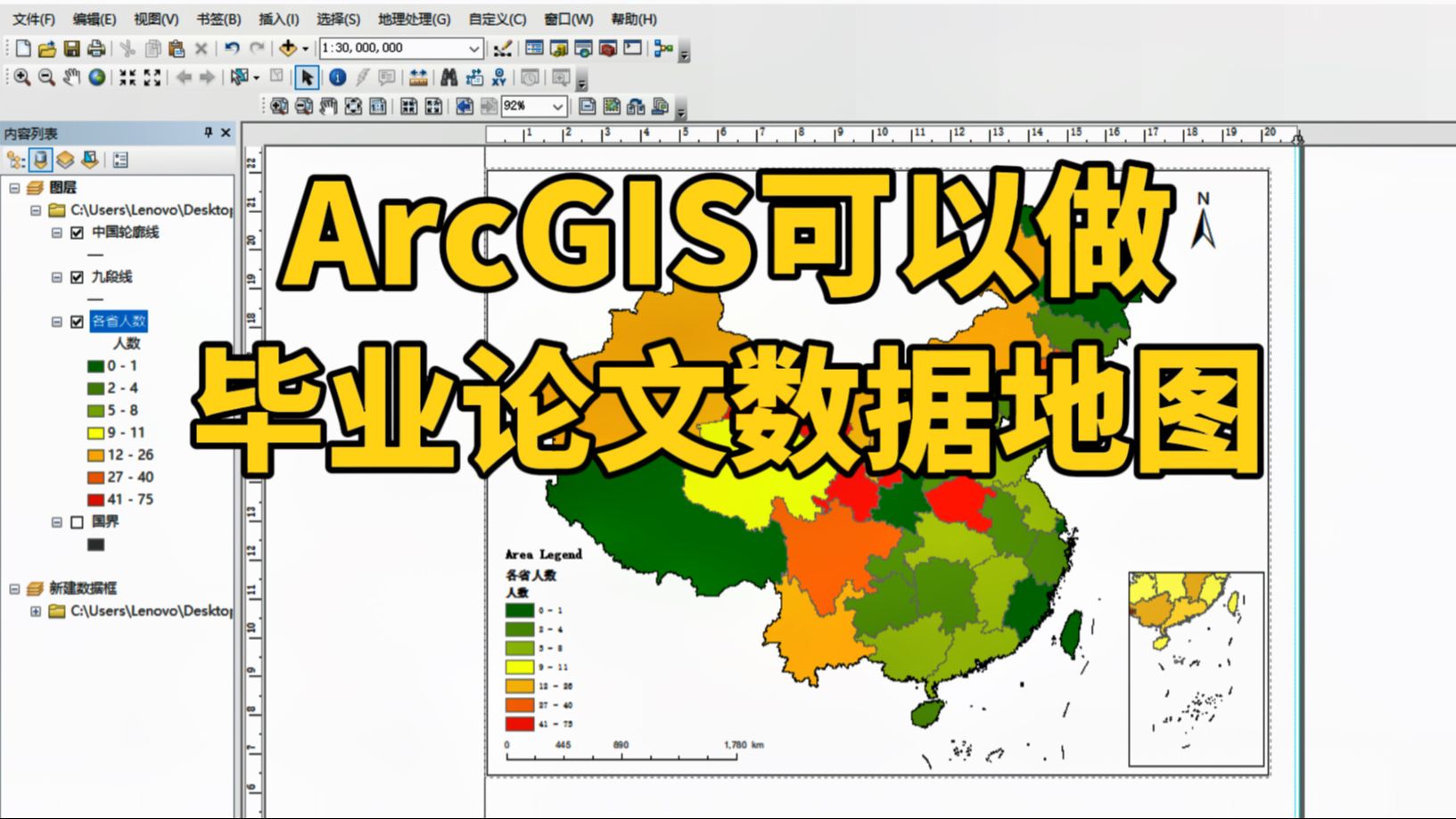Toggle the 中国轮廓线 layer checkbox
This screenshot has height=819, width=1456.
pyautogui.click(x=77, y=233)
